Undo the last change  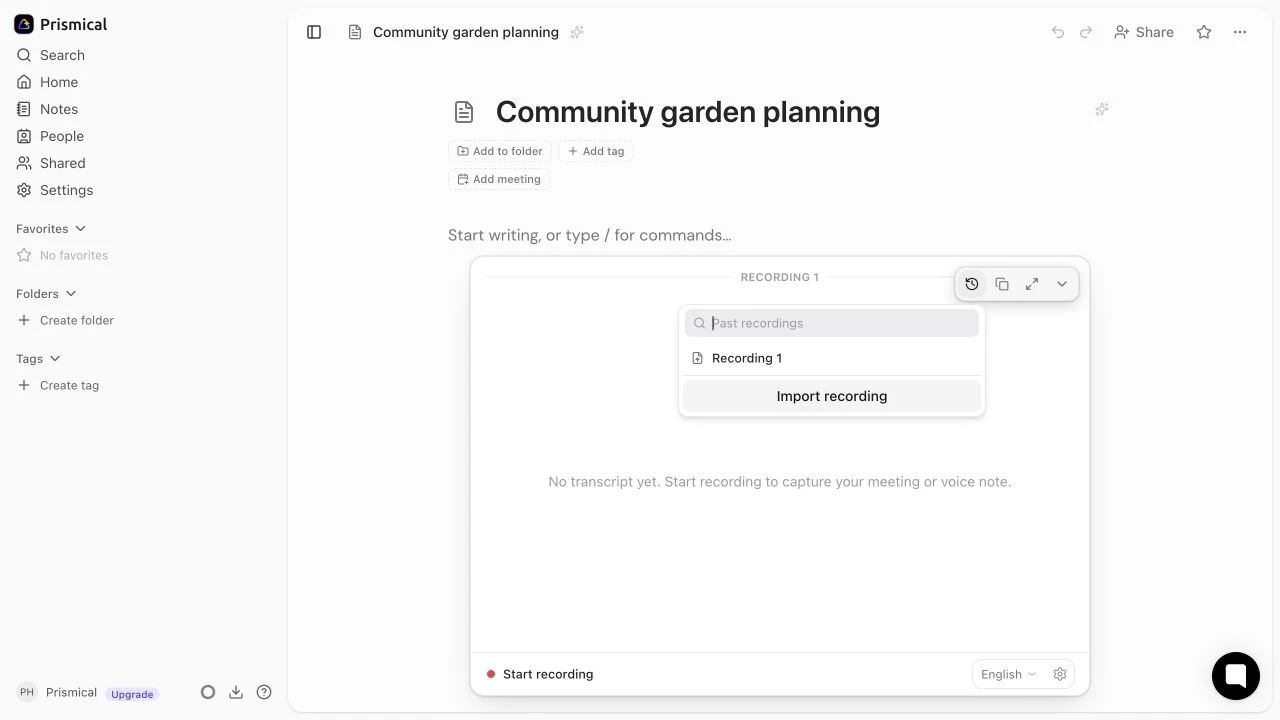click(1058, 32)
